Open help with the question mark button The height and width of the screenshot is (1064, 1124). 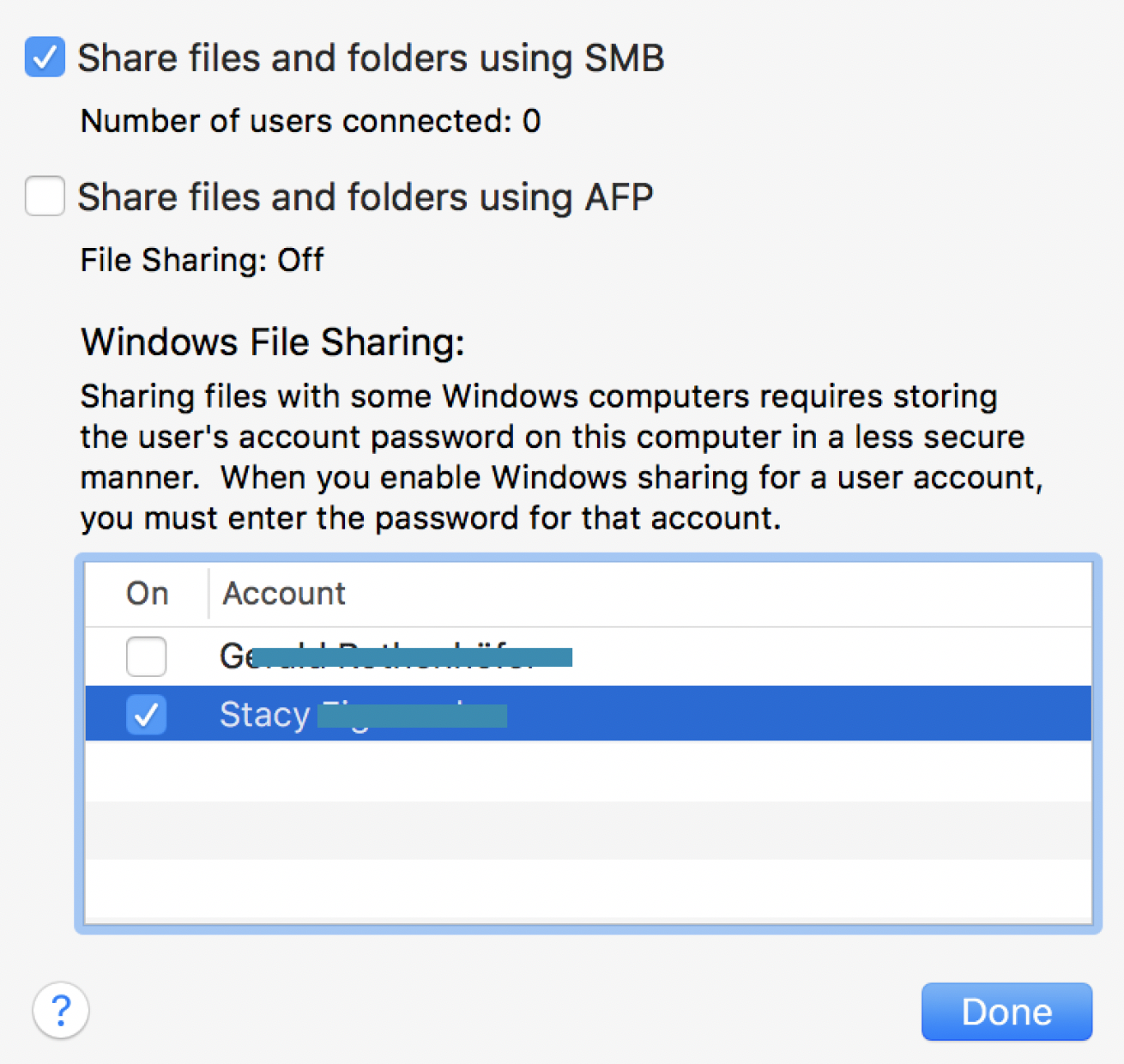61,1010
